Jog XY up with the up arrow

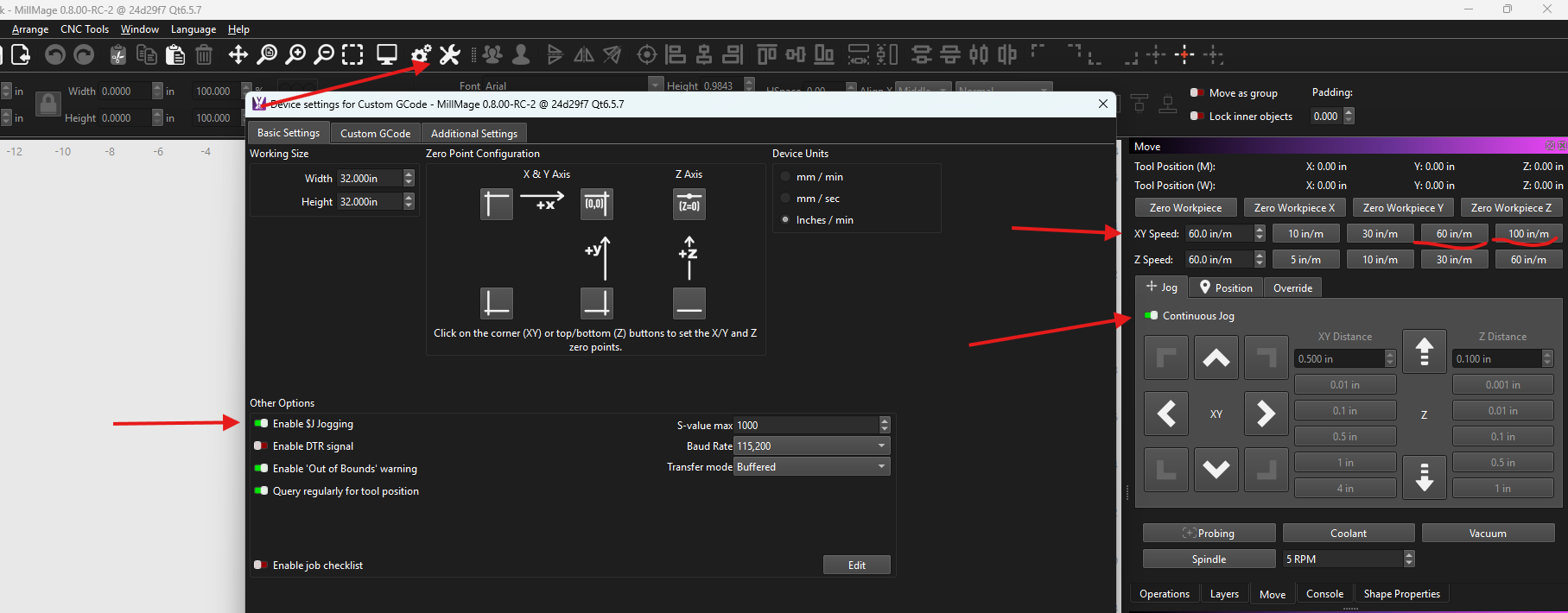click(1216, 357)
